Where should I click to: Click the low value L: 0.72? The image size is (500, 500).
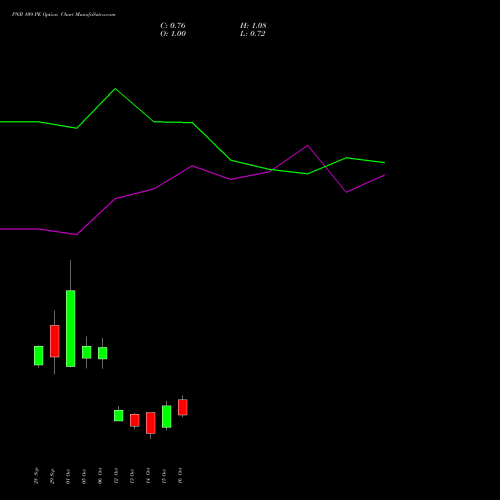(x=253, y=34)
